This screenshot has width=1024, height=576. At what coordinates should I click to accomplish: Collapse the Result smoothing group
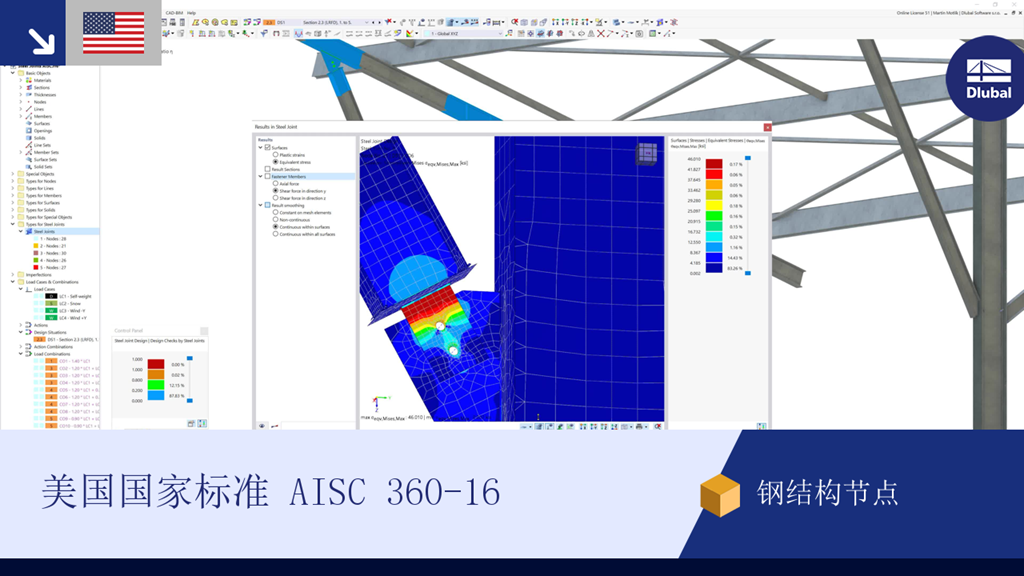tap(261, 205)
